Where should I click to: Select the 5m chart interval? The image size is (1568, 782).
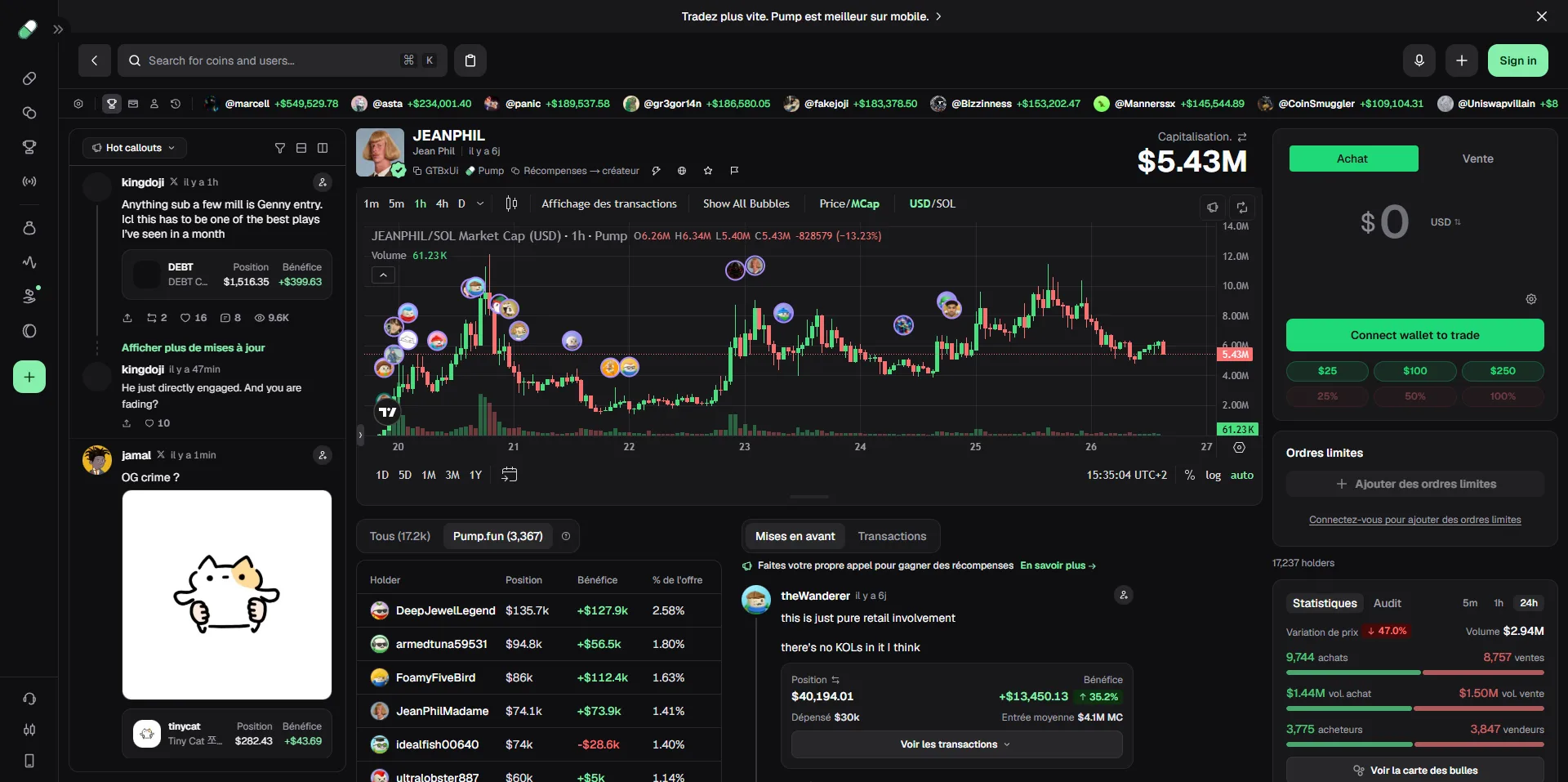tap(396, 203)
